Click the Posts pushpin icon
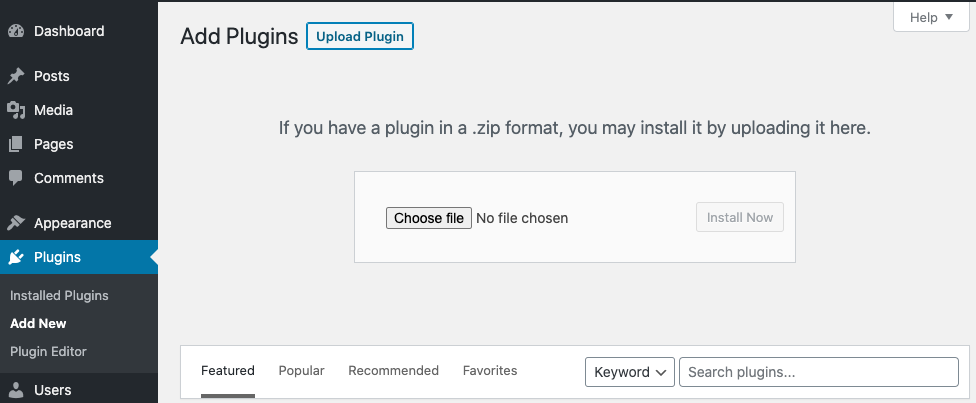Screen dimensions: 976x403 click(16, 76)
